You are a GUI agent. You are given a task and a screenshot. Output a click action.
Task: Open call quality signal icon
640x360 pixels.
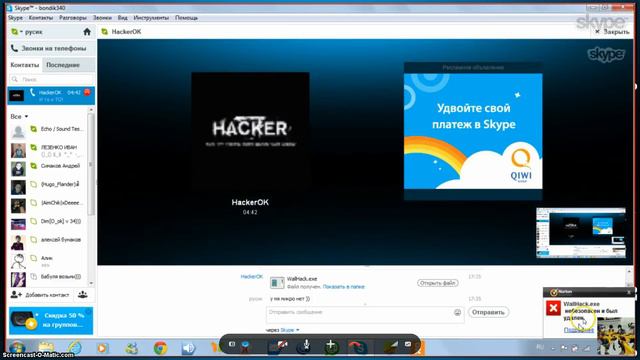(x=393, y=344)
